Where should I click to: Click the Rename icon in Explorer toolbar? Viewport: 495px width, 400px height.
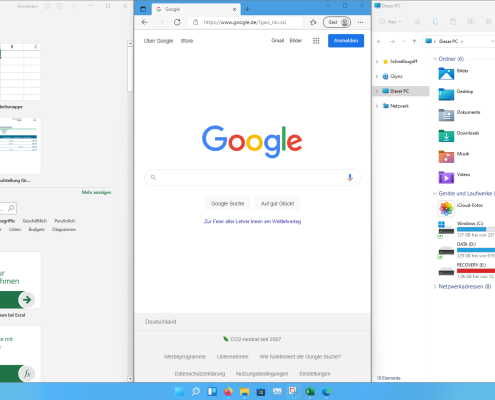[x=471, y=22]
